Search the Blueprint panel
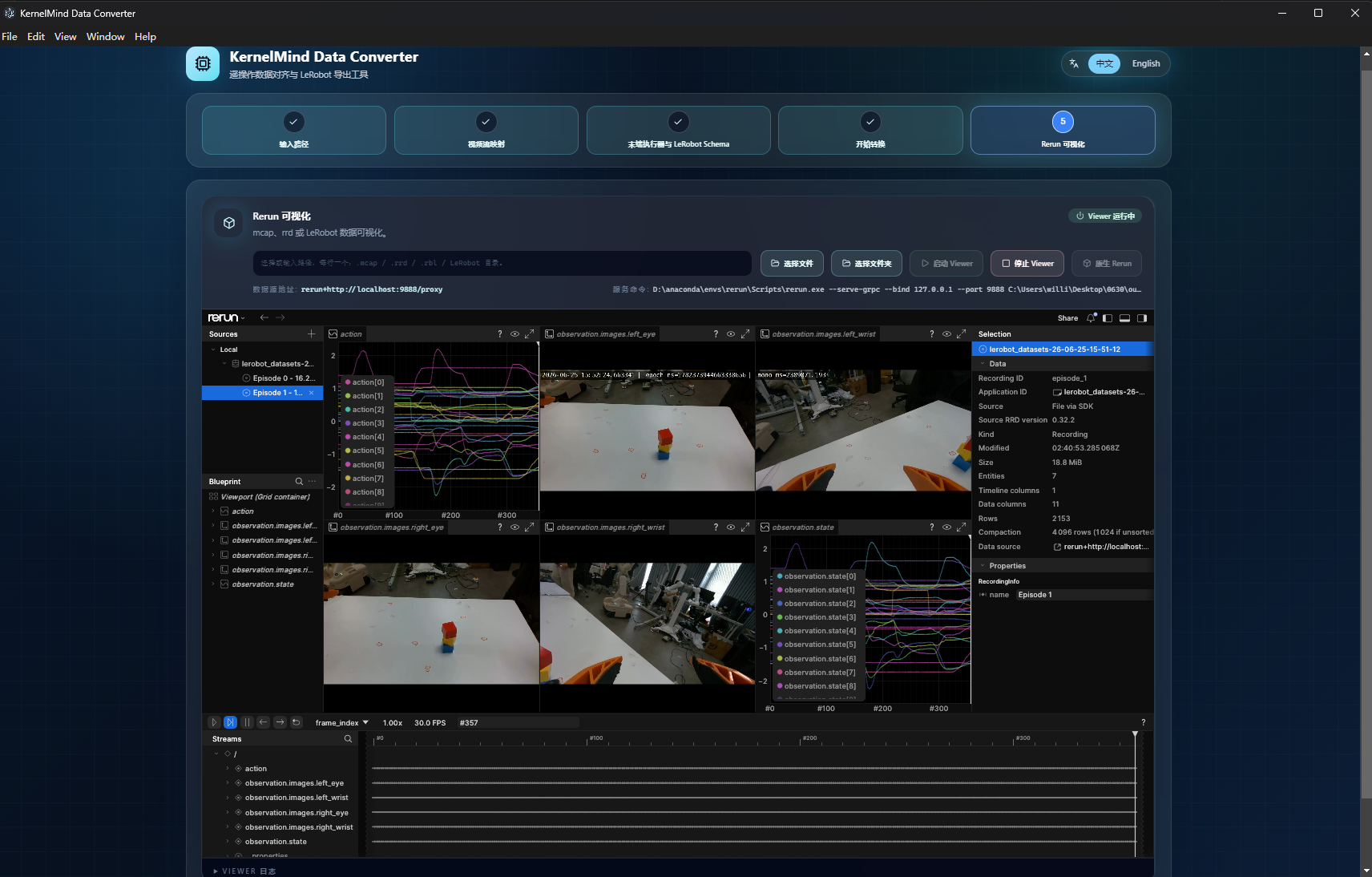The width and height of the screenshot is (1372, 877). [x=299, y=482]
